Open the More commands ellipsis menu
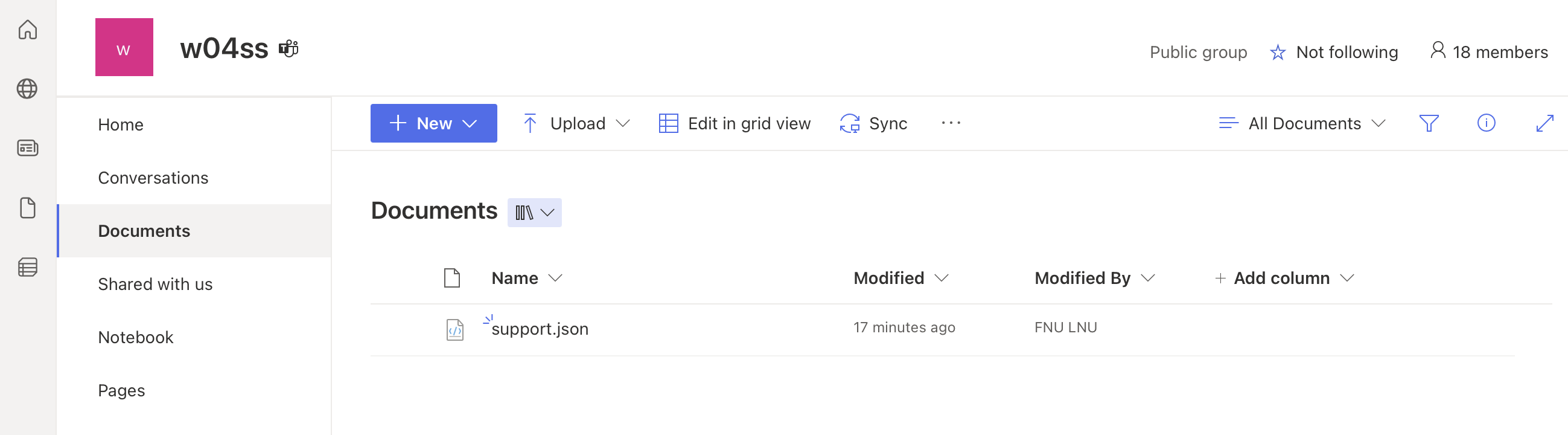The width and height of the screenshot is (1568, 435). (x=951, y=123)
